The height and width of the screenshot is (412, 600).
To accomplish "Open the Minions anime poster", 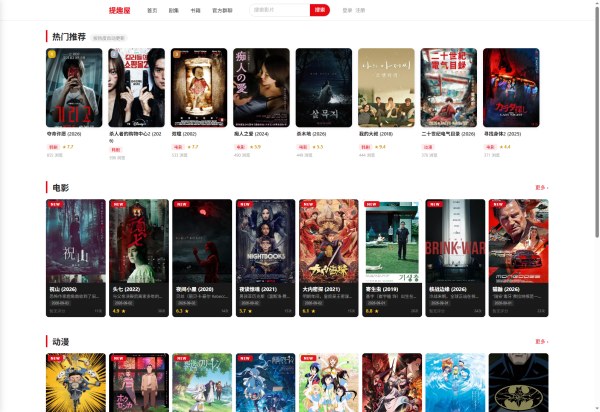I will click(76, 383).
